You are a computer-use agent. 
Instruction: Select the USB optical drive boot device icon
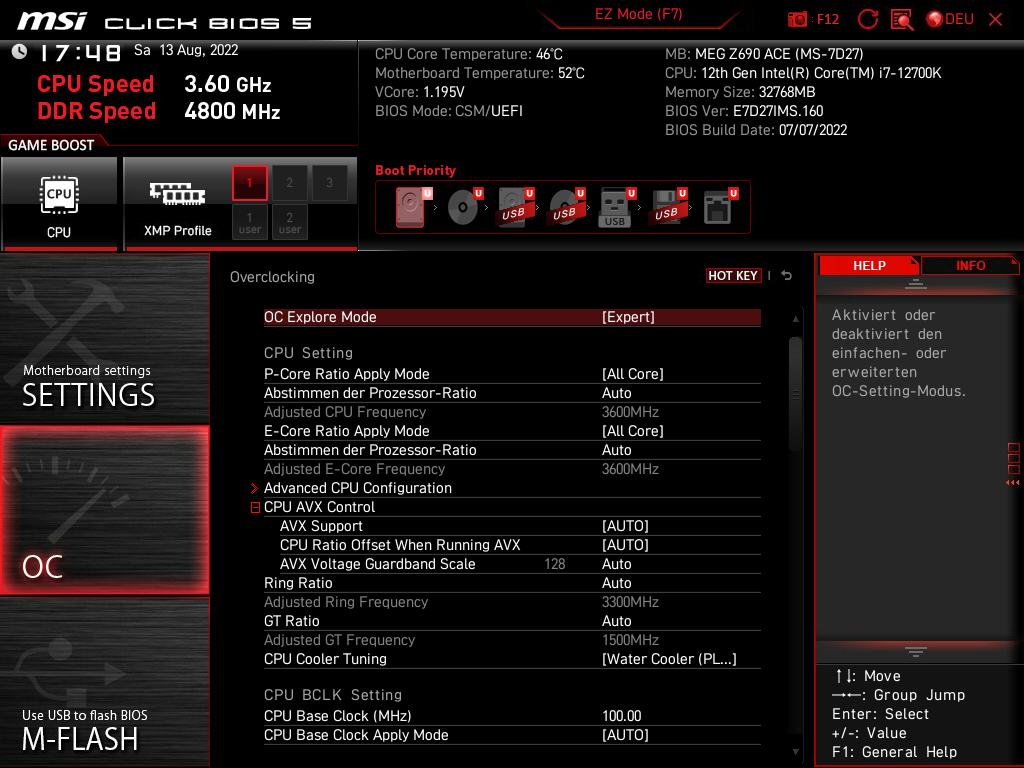point(566,207)
